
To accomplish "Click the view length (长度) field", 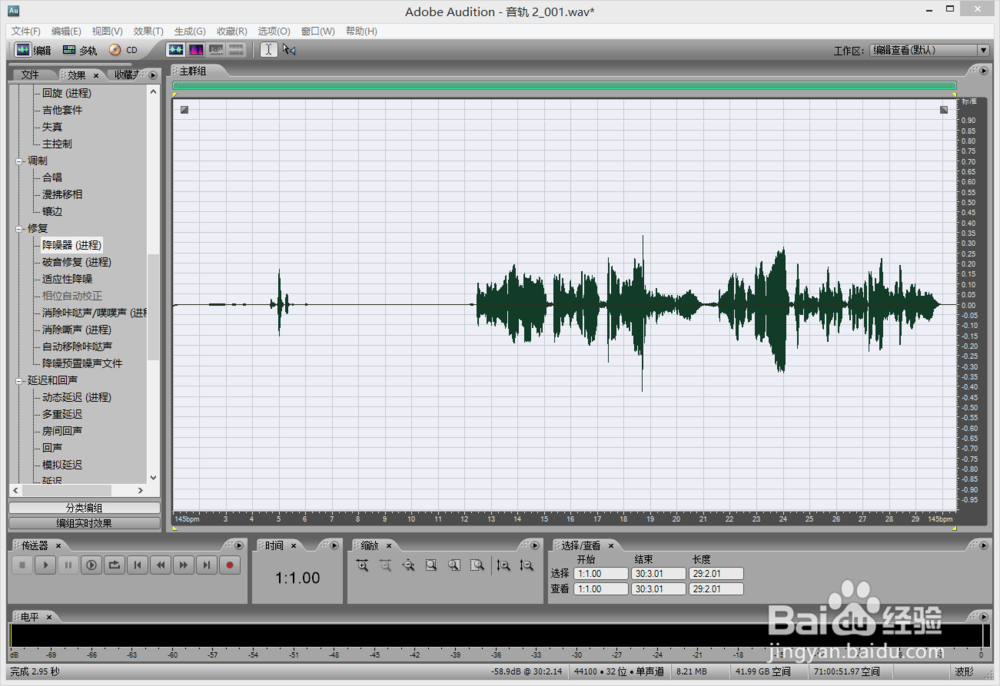I will pyautogui.click(x=716, y=589).
